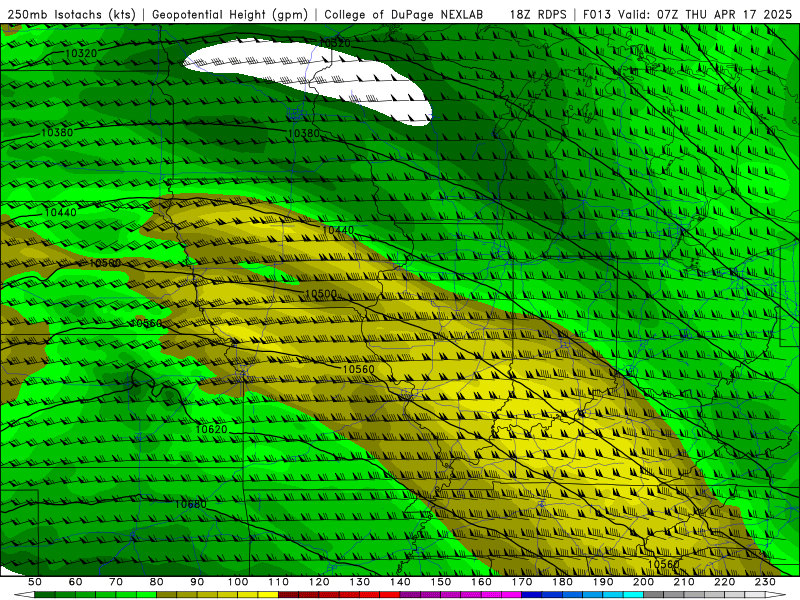Click the 10620 height contour label
Viewport: 800px width, 600px height.
coord(211,430)
